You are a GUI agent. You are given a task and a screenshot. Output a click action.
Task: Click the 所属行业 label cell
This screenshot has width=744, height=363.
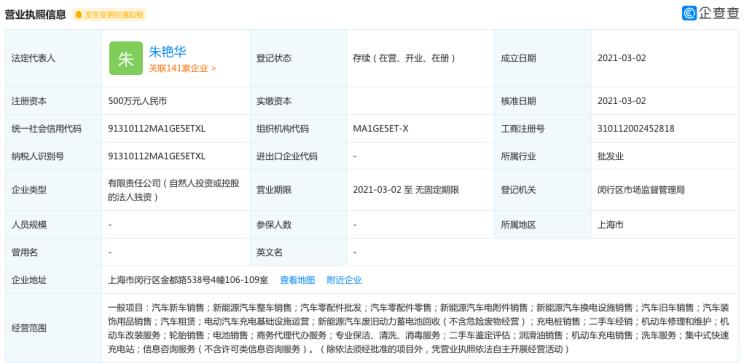543,156
